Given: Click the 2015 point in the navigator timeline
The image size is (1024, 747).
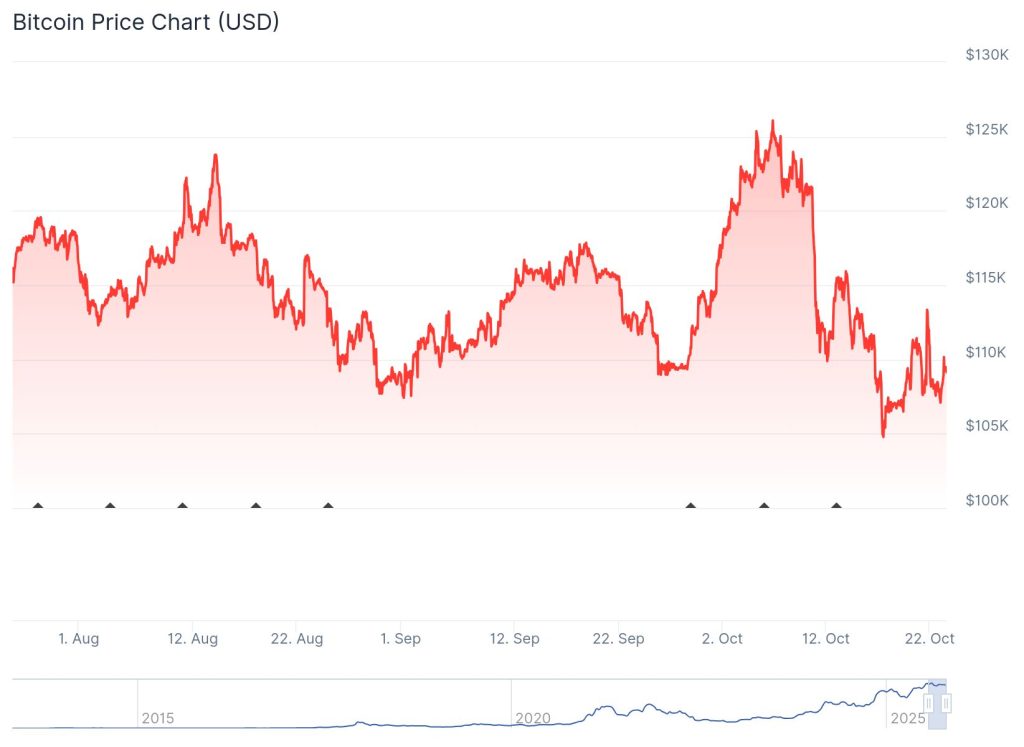Looking at the screenshot, I should (x=158, y=718).
